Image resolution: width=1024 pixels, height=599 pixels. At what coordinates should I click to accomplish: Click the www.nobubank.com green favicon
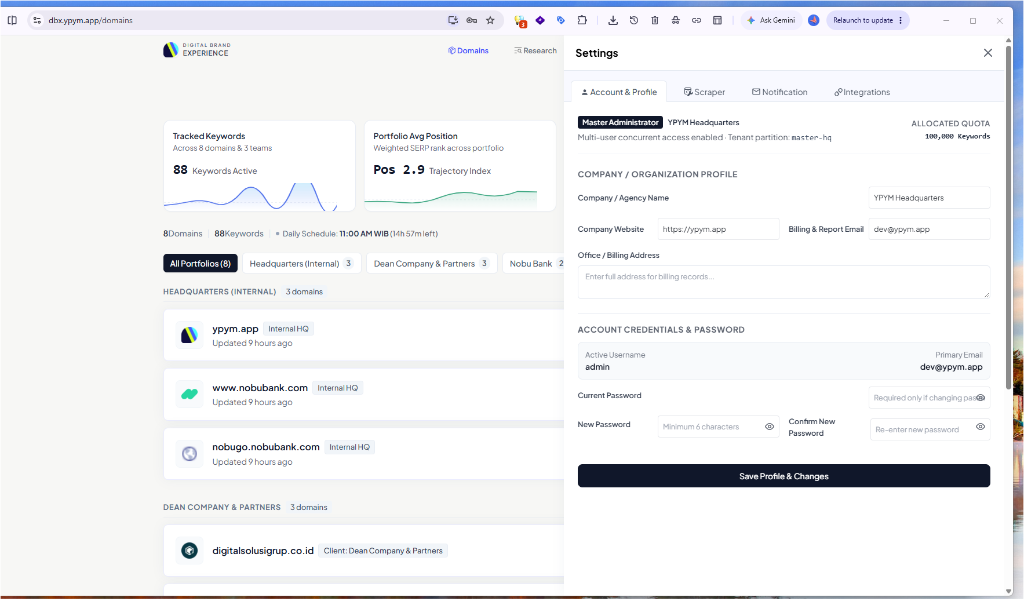click(189, 395)
